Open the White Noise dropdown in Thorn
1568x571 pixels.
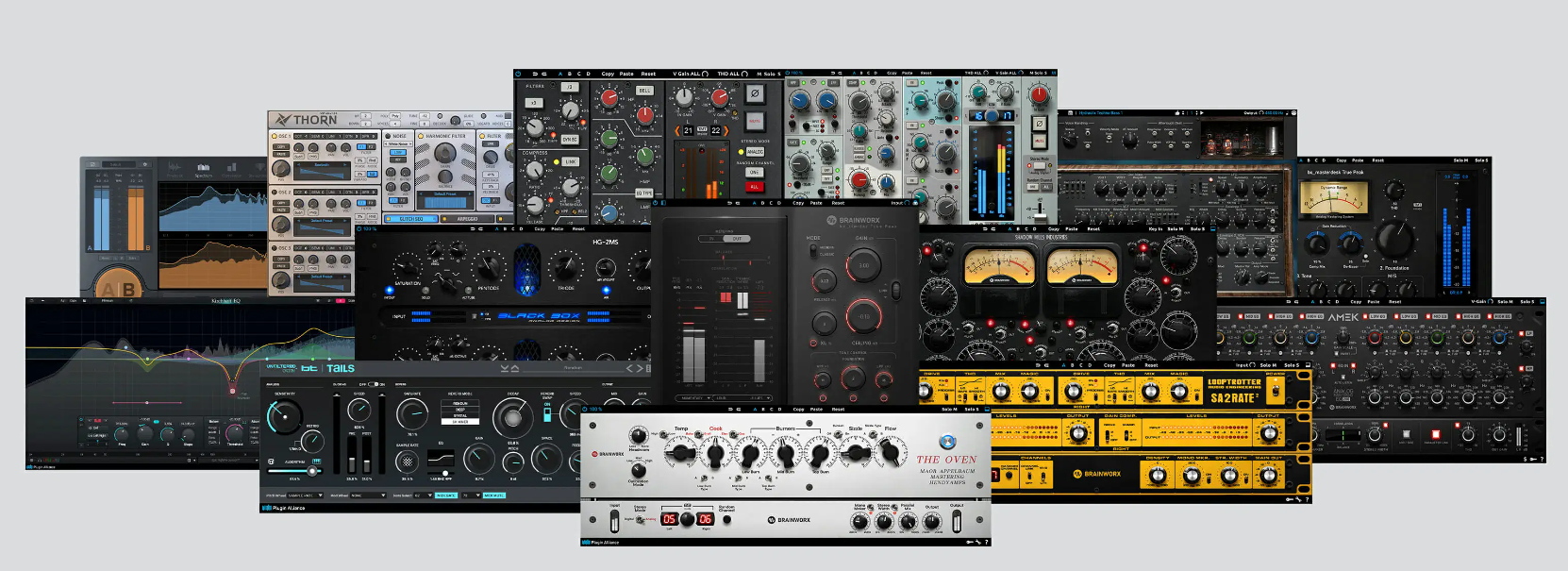[398, 144]
